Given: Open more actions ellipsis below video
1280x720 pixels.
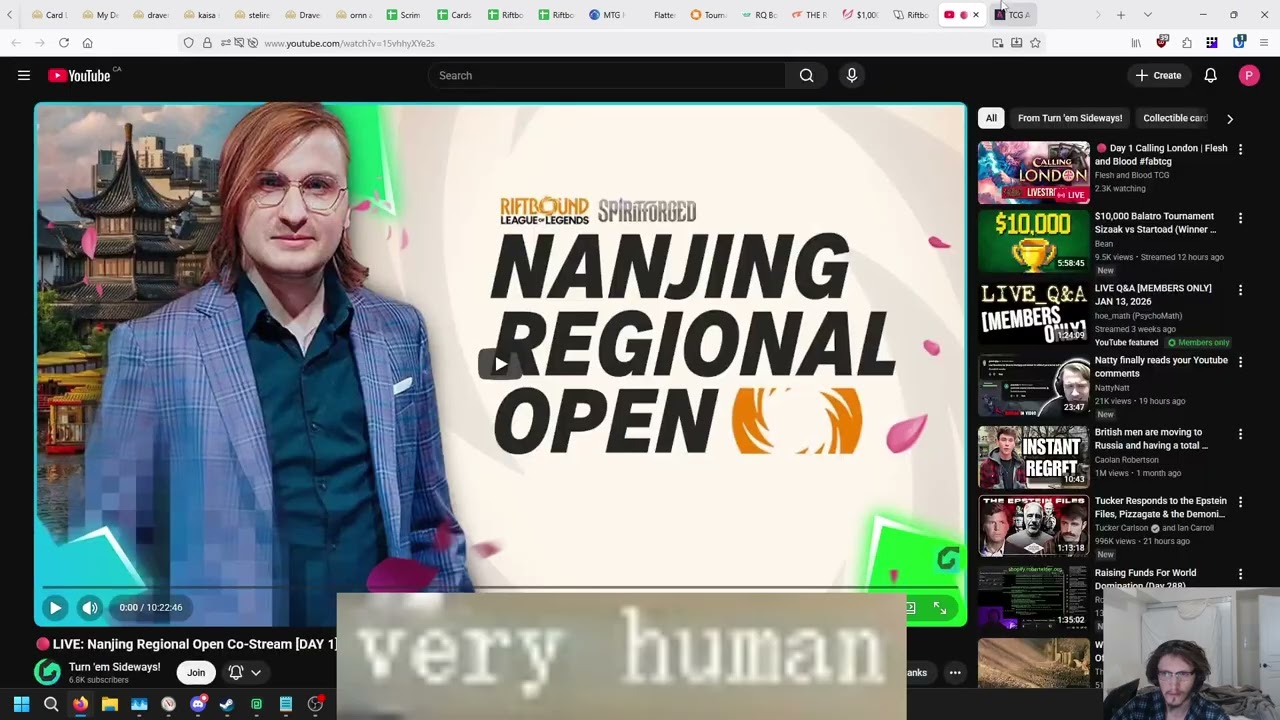Looking at the screenshot, I should tap(955, 672).
